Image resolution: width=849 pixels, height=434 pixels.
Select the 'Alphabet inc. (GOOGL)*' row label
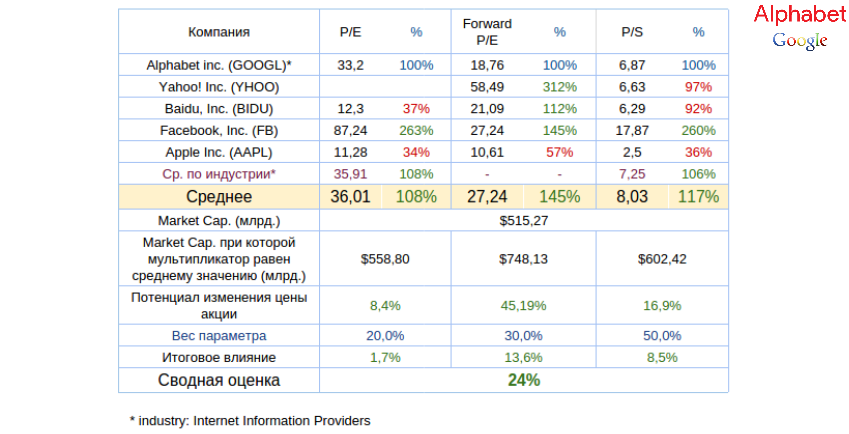219,65
